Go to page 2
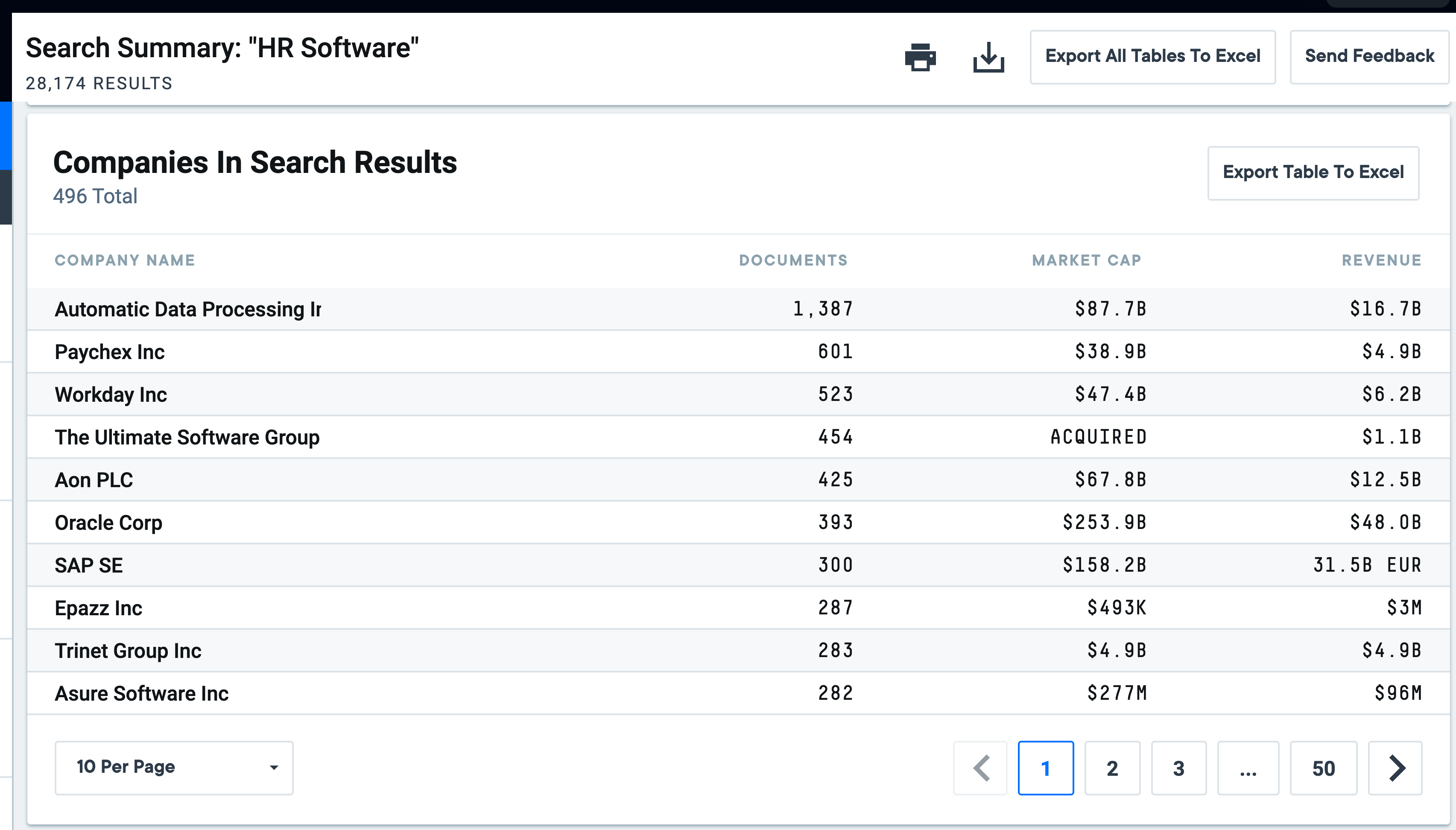 (1112, 768)
